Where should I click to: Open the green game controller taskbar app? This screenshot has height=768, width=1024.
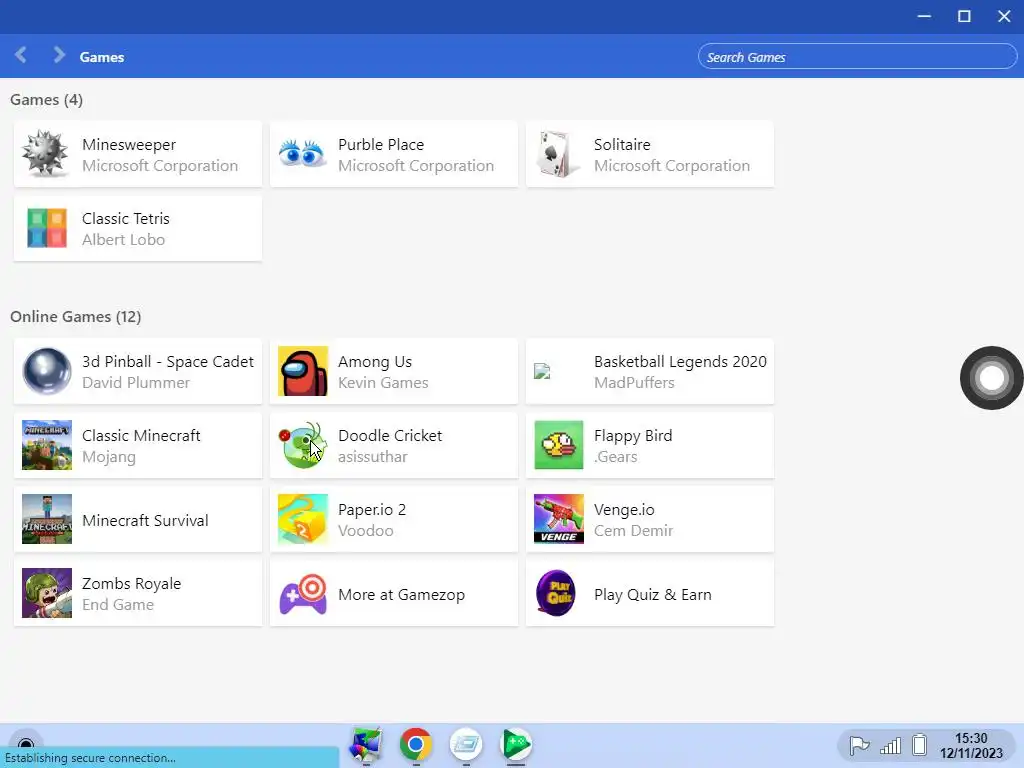pyautogui.click(x=516, y=744)
